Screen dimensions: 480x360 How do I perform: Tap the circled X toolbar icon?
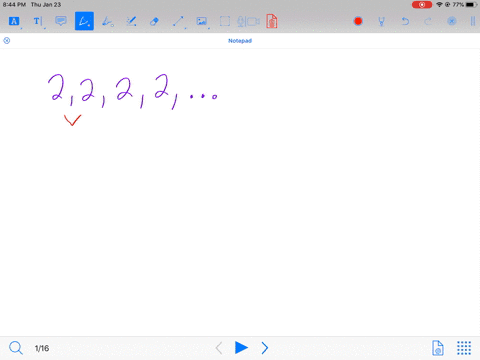pyautogui.click(x=452, y=21)
